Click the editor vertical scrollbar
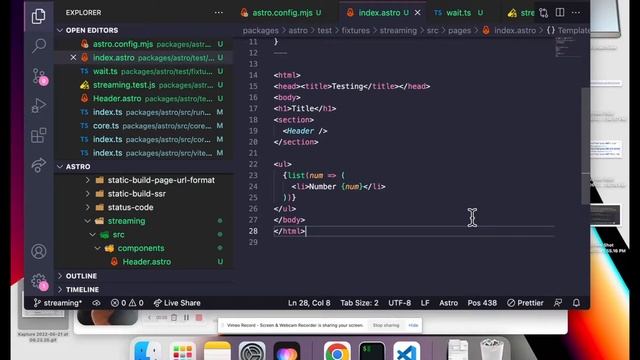 click(586, 145)
